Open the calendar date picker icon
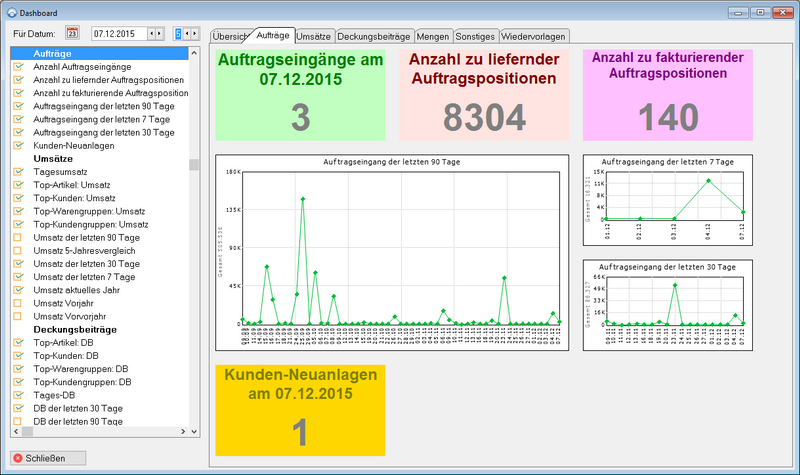 [x=72, y=33]
